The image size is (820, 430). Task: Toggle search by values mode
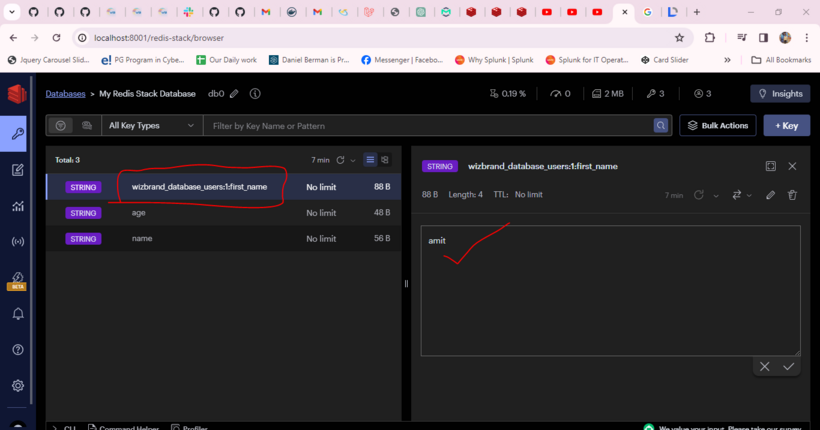(87, 126)
